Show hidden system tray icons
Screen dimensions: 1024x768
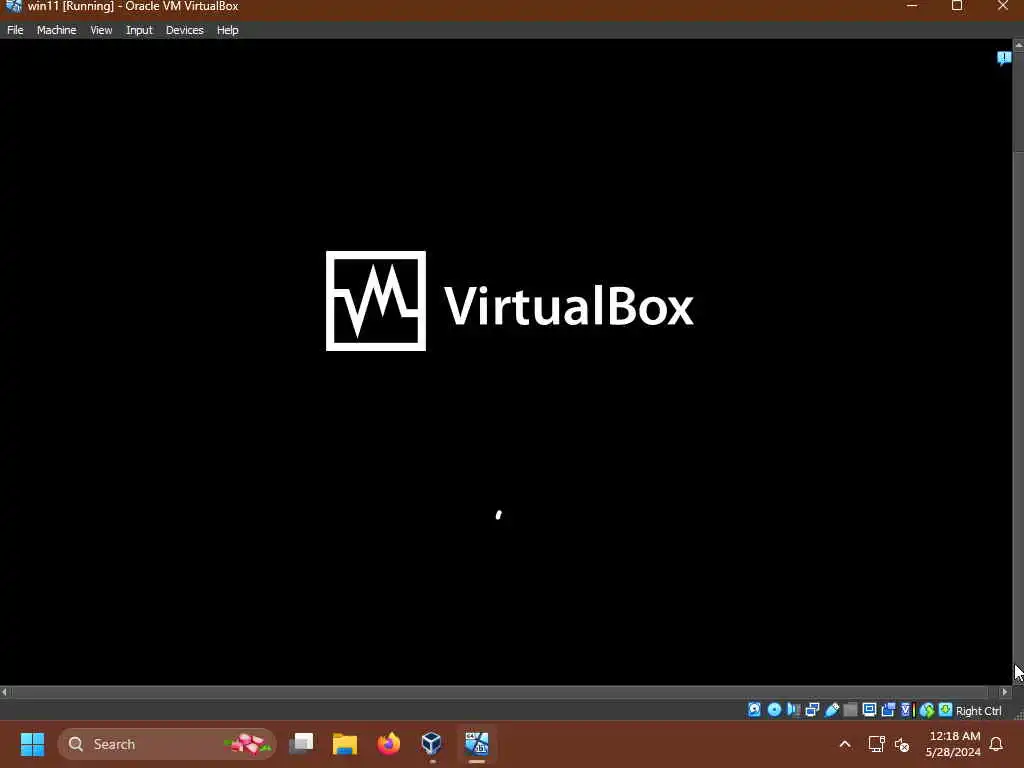click(844, 744)
